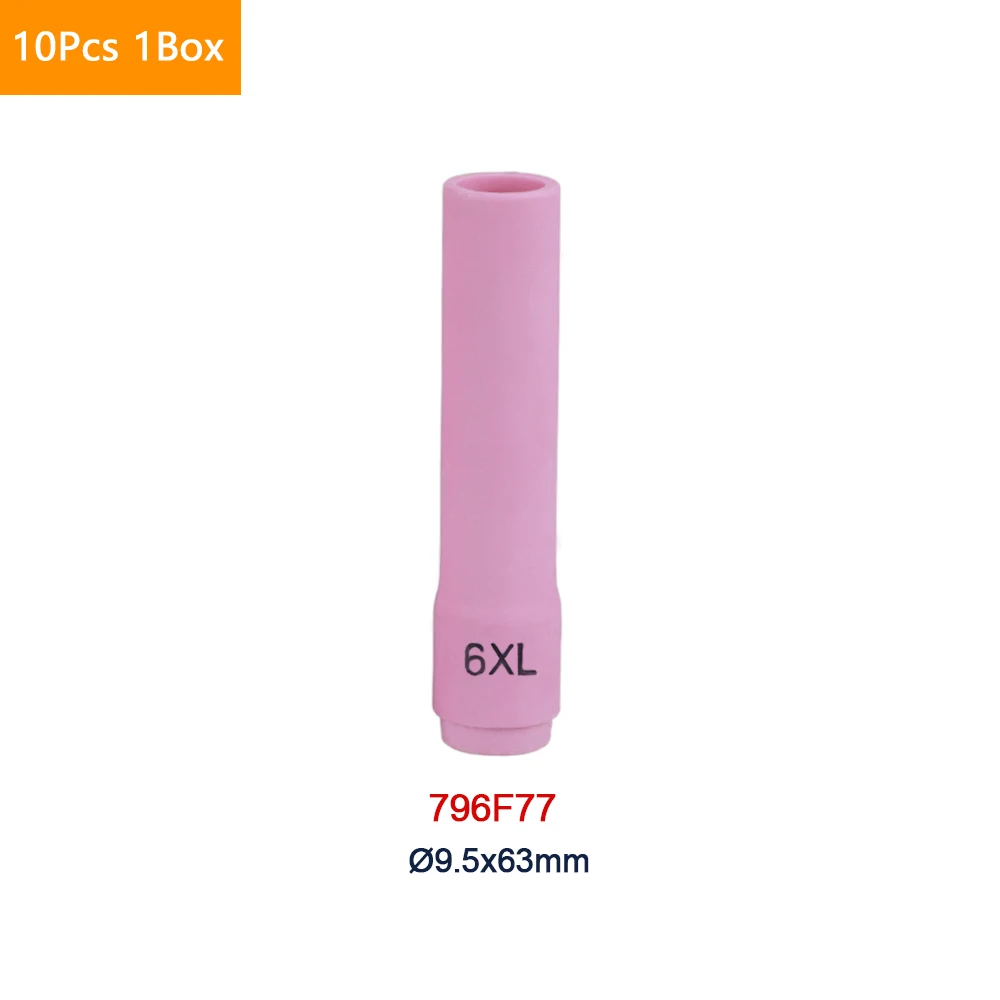Click the digit 6 printed on the nozzle
The height and width of the screenshot is (1000, 1000).
pos(475,659)
